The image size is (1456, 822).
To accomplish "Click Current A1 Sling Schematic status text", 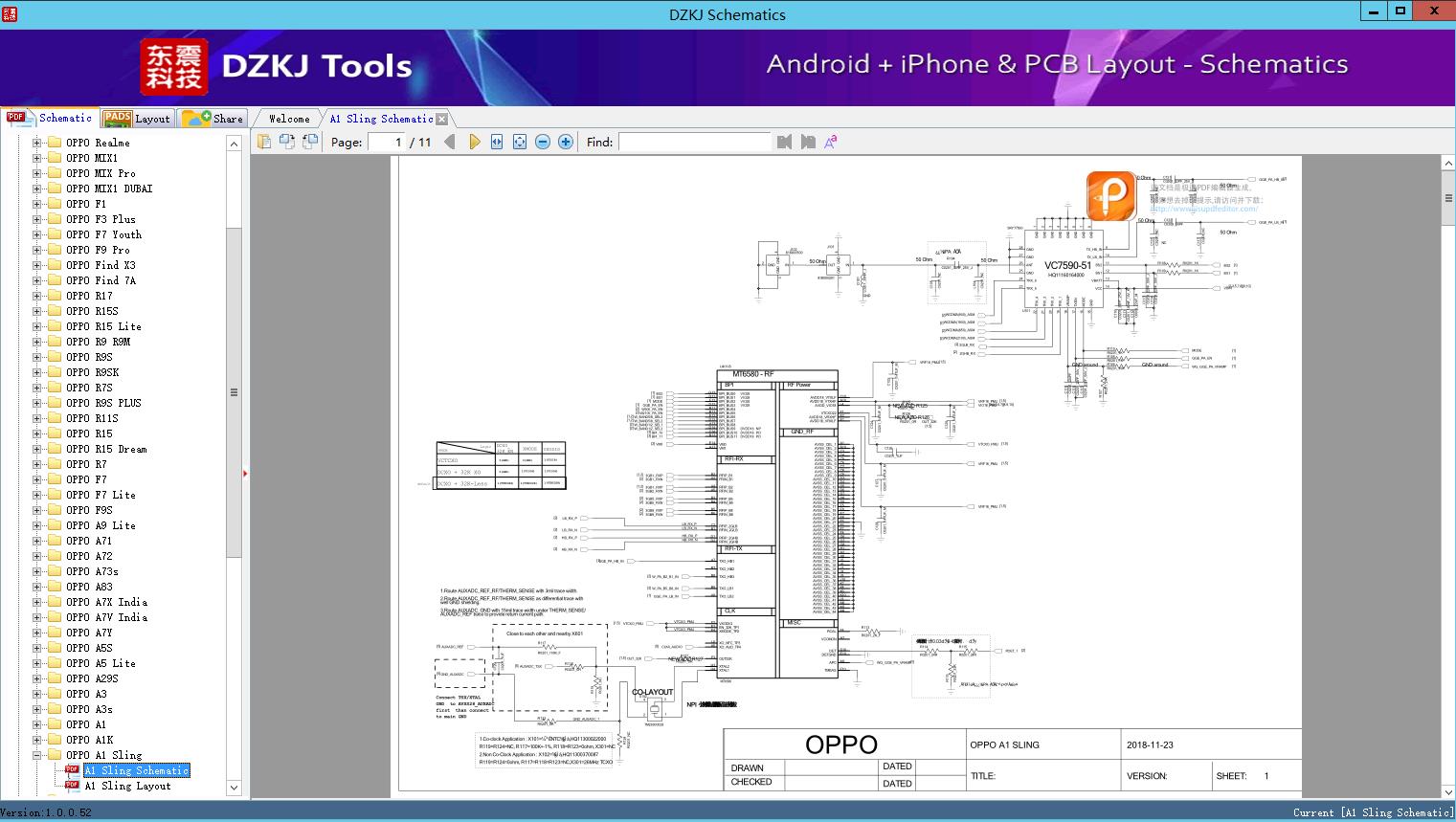I will tap(1373, 812).
